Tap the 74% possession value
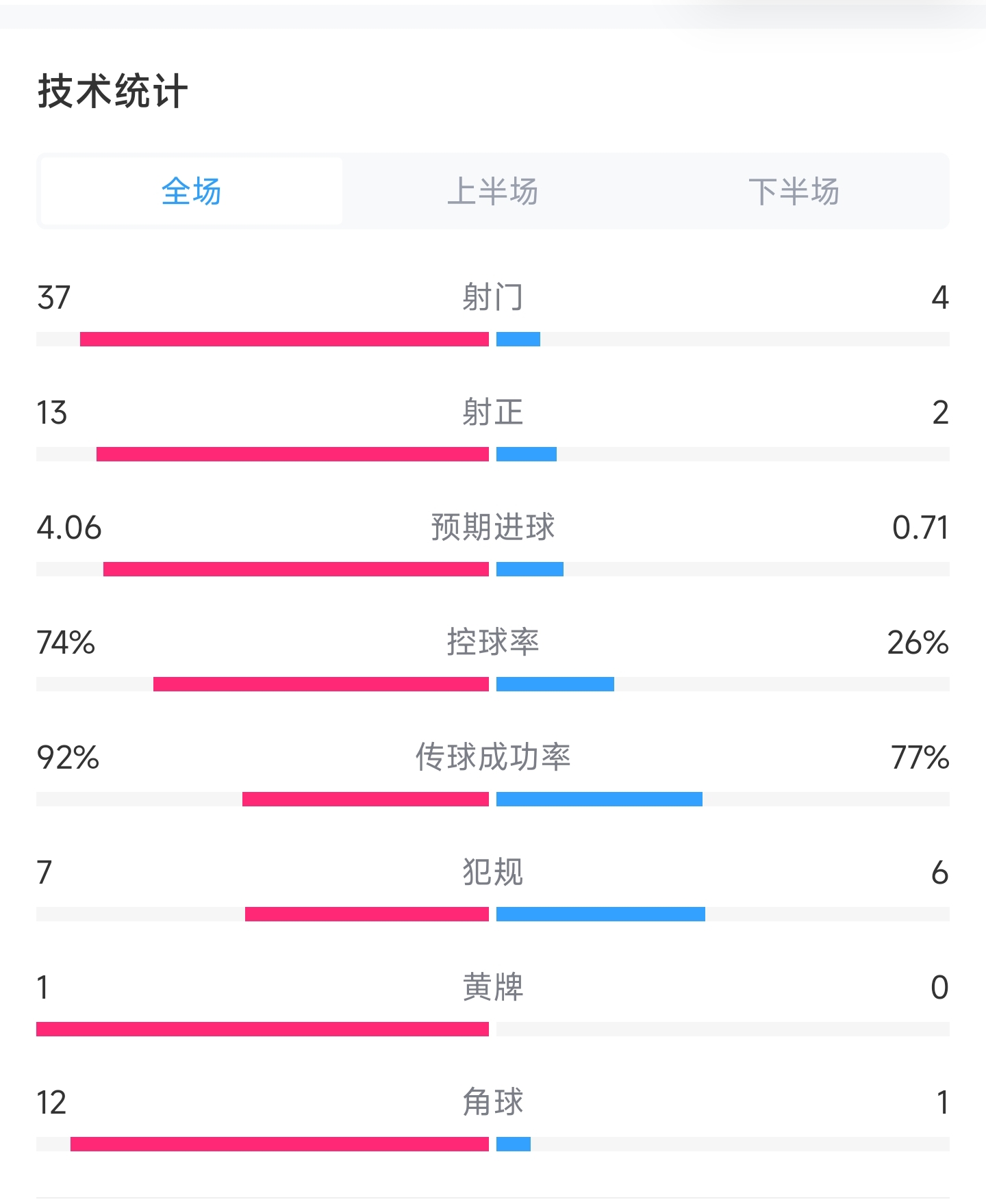Screen dimensions: 986x1204 coord(66,643)
